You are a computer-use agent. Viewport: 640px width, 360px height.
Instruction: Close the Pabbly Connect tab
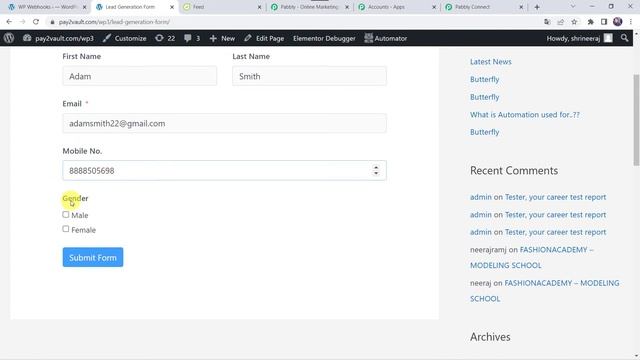(x=521, y=7)
